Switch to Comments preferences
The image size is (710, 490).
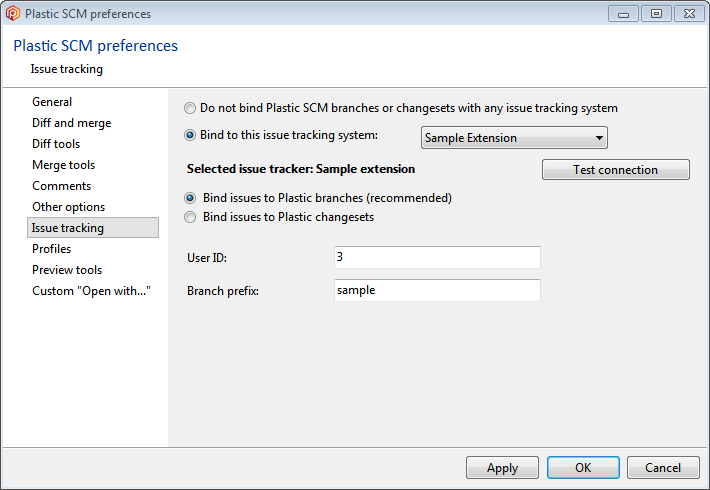click(62, 186)
